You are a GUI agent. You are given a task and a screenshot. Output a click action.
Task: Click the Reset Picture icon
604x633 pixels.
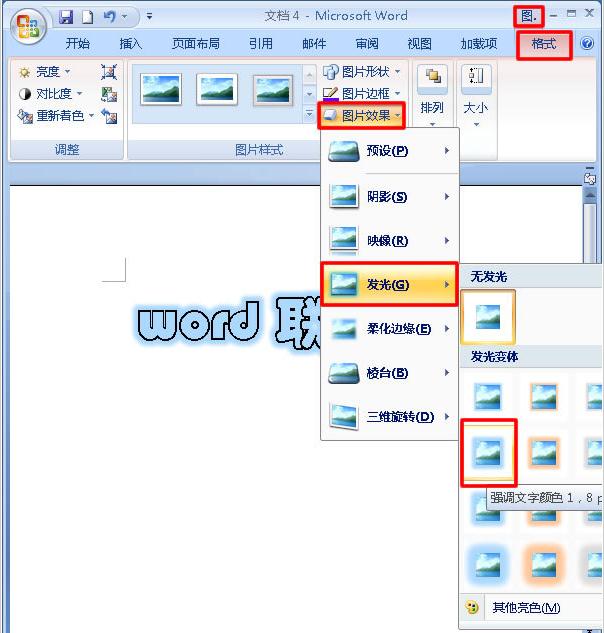point(109,117)
